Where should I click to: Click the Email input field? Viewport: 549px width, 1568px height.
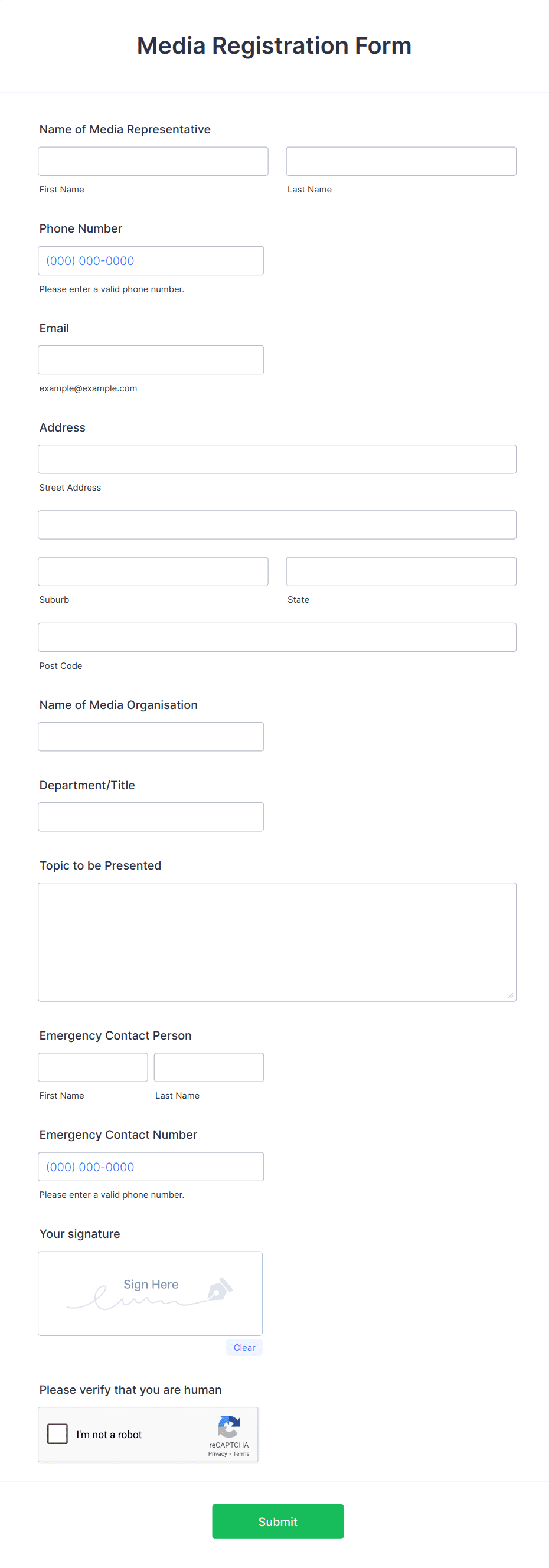click(151, 359)
